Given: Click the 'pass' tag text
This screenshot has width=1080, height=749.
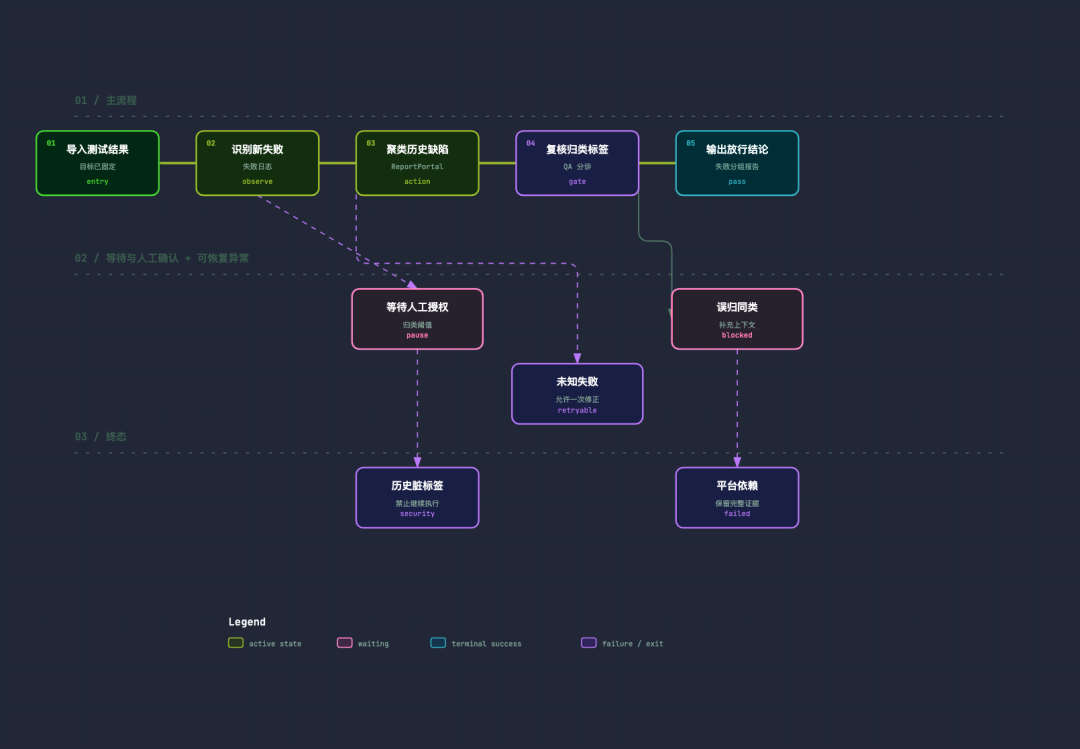Looking at the screenshot, I should coord(737,182).
